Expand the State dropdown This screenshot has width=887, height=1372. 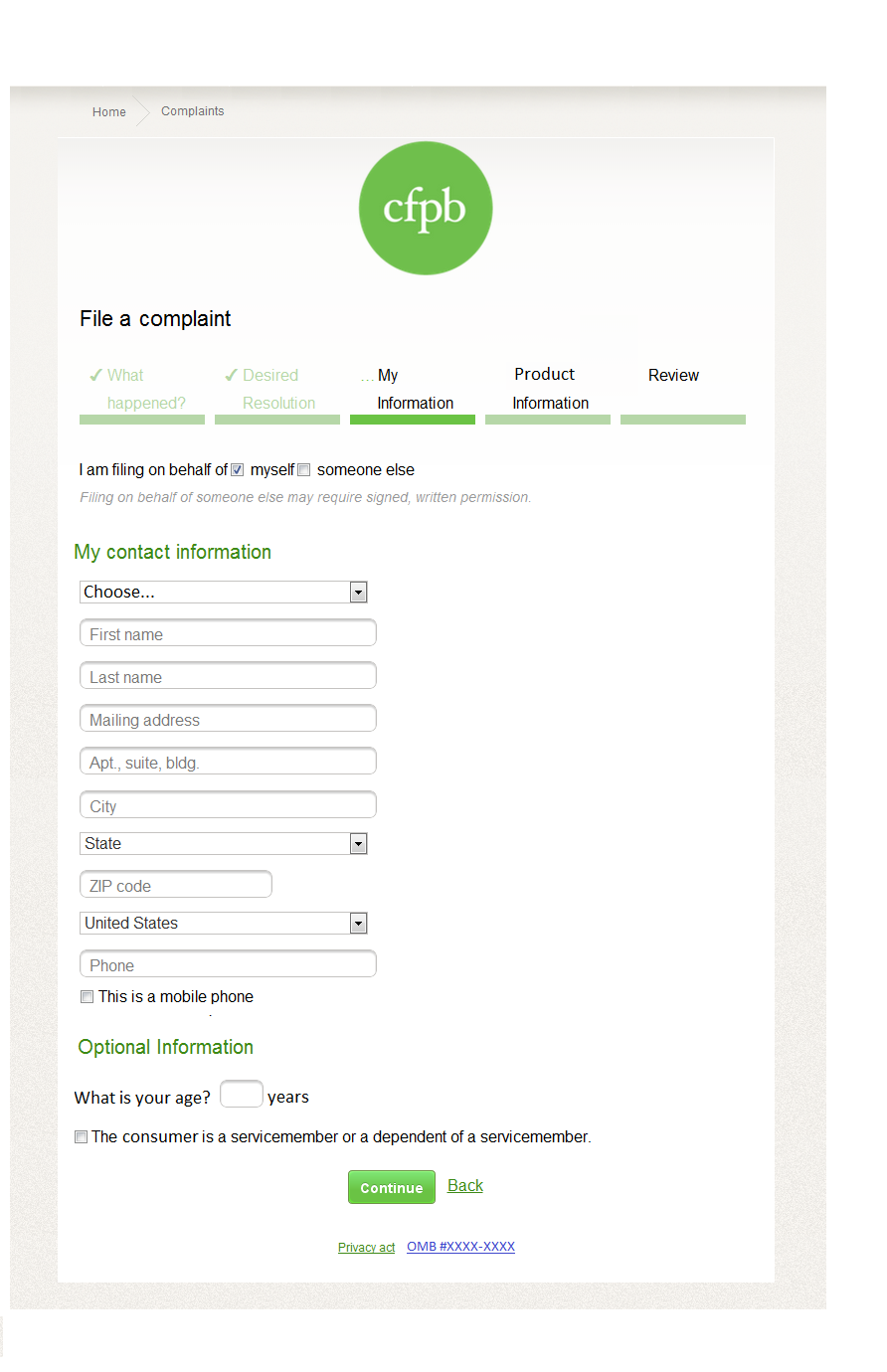pos(224,844)
